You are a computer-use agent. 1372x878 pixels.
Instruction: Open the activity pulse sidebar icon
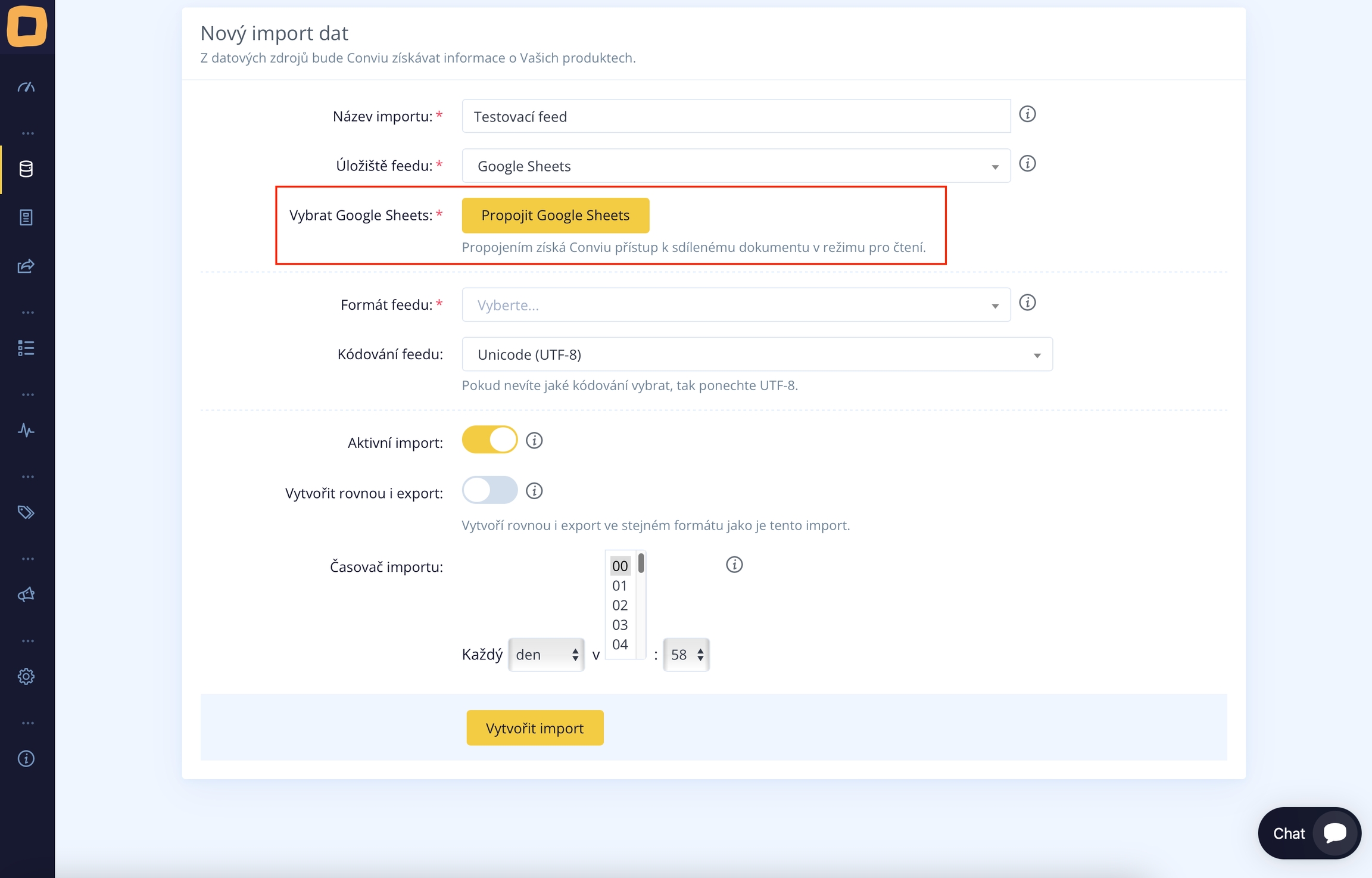tap(26, 430)
